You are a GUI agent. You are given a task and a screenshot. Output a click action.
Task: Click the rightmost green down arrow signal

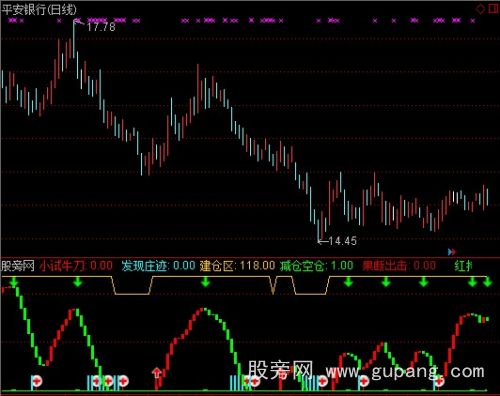(487, 282)
